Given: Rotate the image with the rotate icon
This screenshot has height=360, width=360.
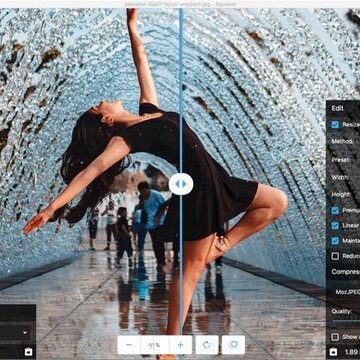Looking at the screenshot, I should [x=207, y=345].
